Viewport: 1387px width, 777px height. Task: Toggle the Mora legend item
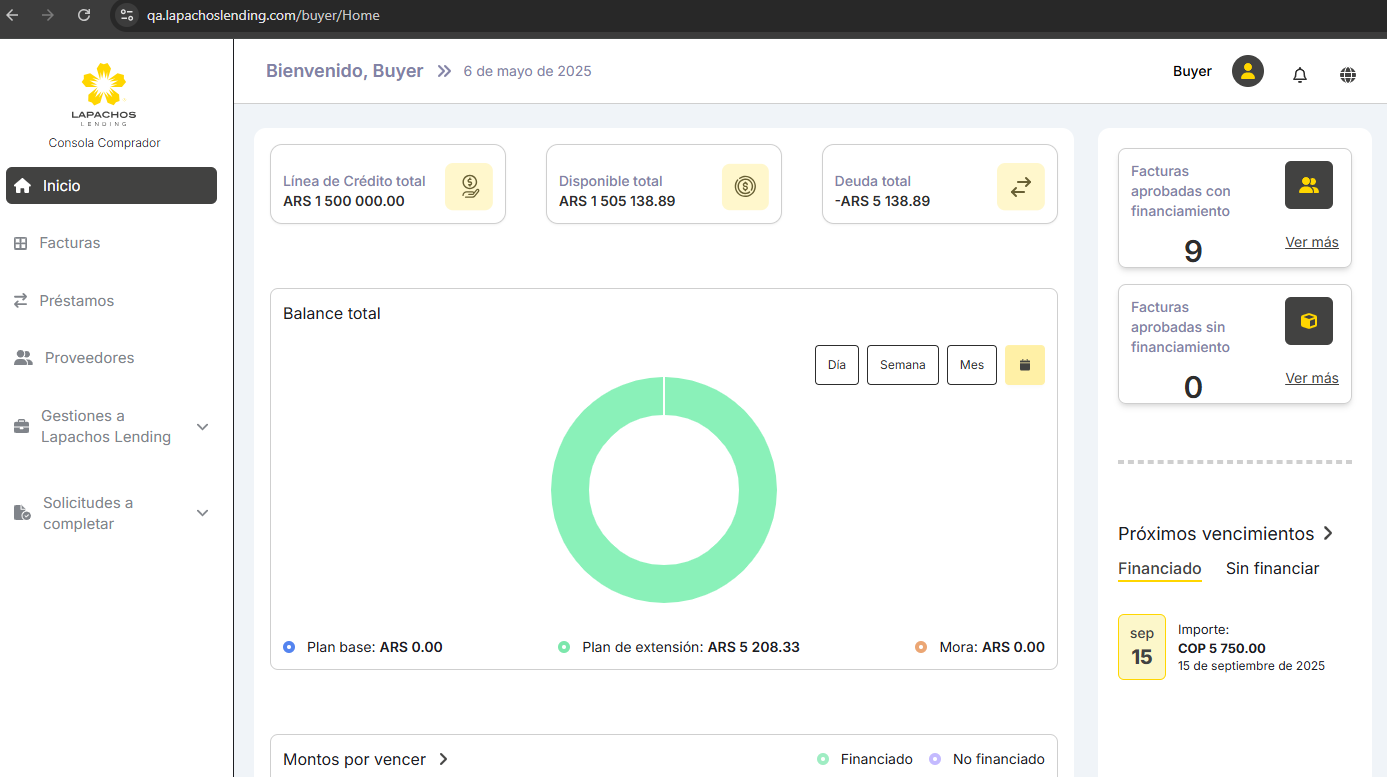[979, 647]
